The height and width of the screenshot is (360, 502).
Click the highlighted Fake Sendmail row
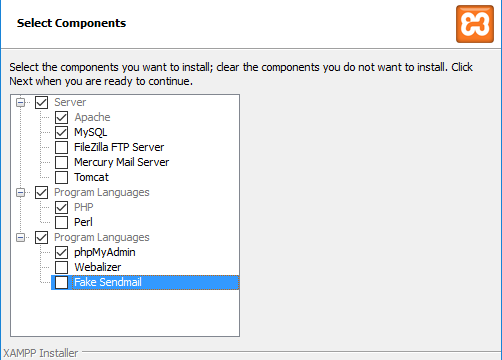pos(145,282)
